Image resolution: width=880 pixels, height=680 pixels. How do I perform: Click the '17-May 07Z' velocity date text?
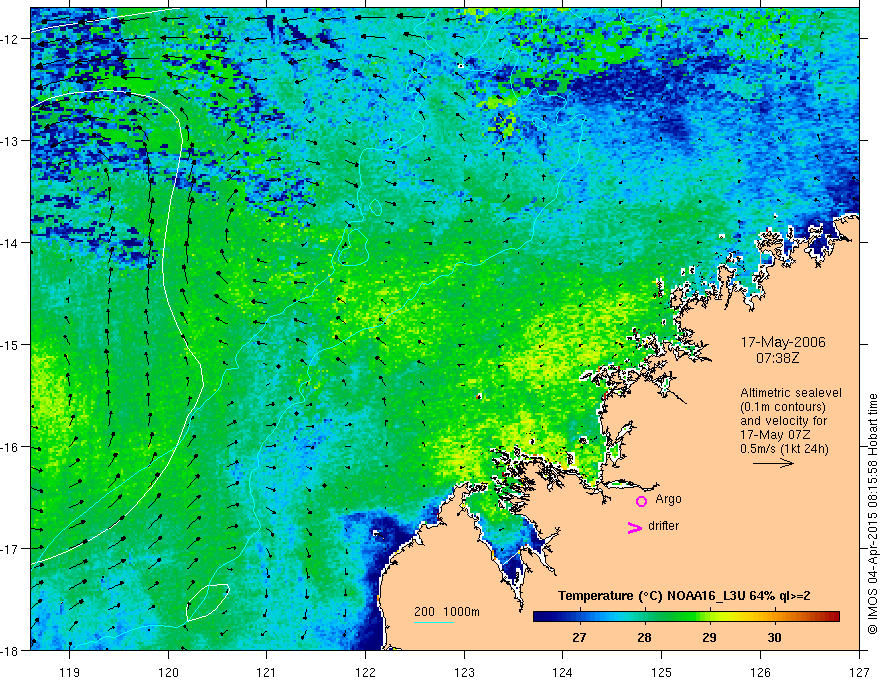click(775, 435)
